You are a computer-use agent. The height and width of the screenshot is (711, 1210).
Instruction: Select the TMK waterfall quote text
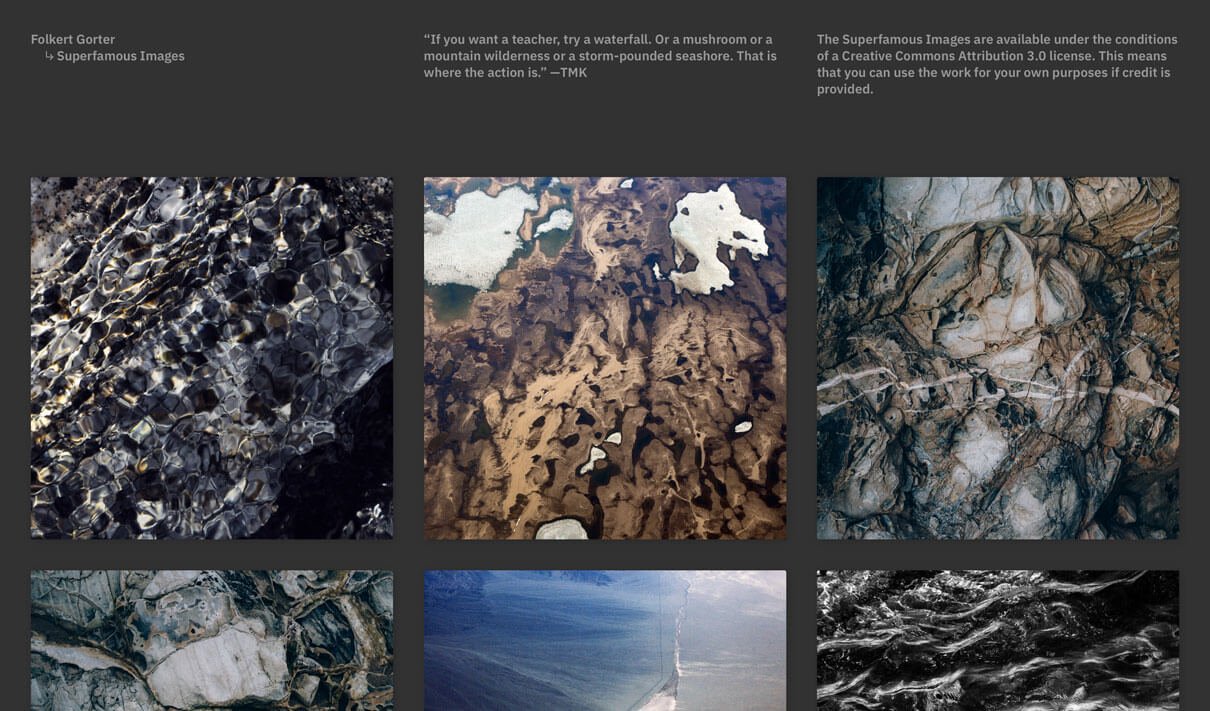[600, 56]
